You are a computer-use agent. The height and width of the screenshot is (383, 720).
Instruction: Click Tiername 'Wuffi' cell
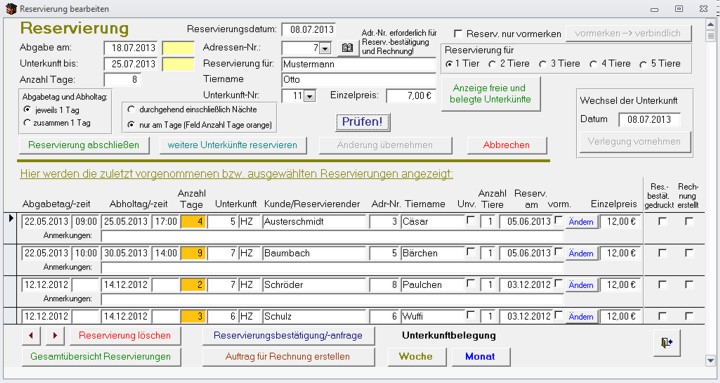432,316
